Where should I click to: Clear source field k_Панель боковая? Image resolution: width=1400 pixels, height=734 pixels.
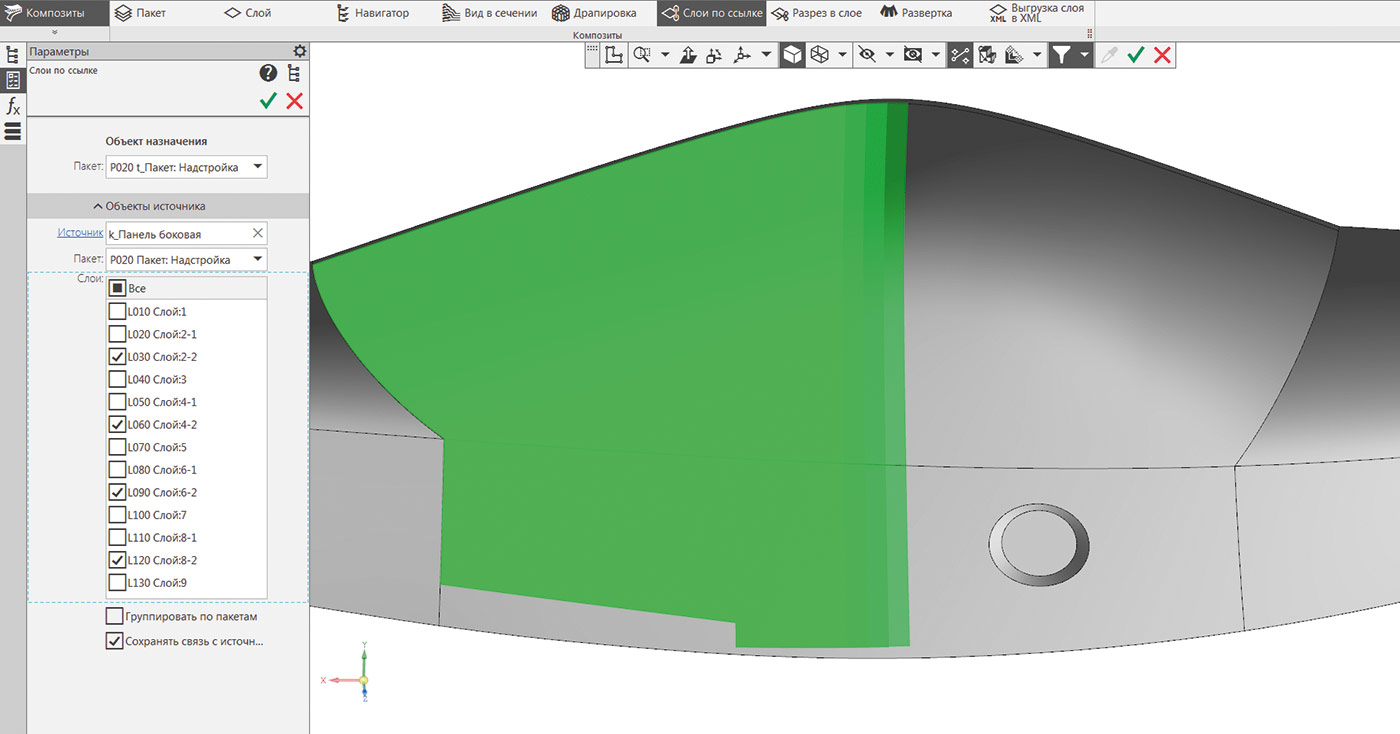[x=257, y=233]
